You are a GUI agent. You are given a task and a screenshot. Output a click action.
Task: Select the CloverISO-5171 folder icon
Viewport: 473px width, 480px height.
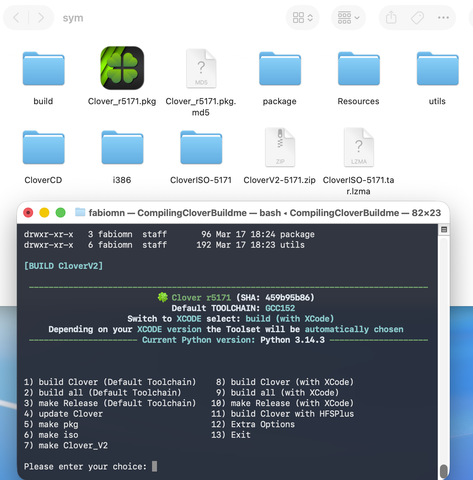pyautogui.click(x=201, y=147)
